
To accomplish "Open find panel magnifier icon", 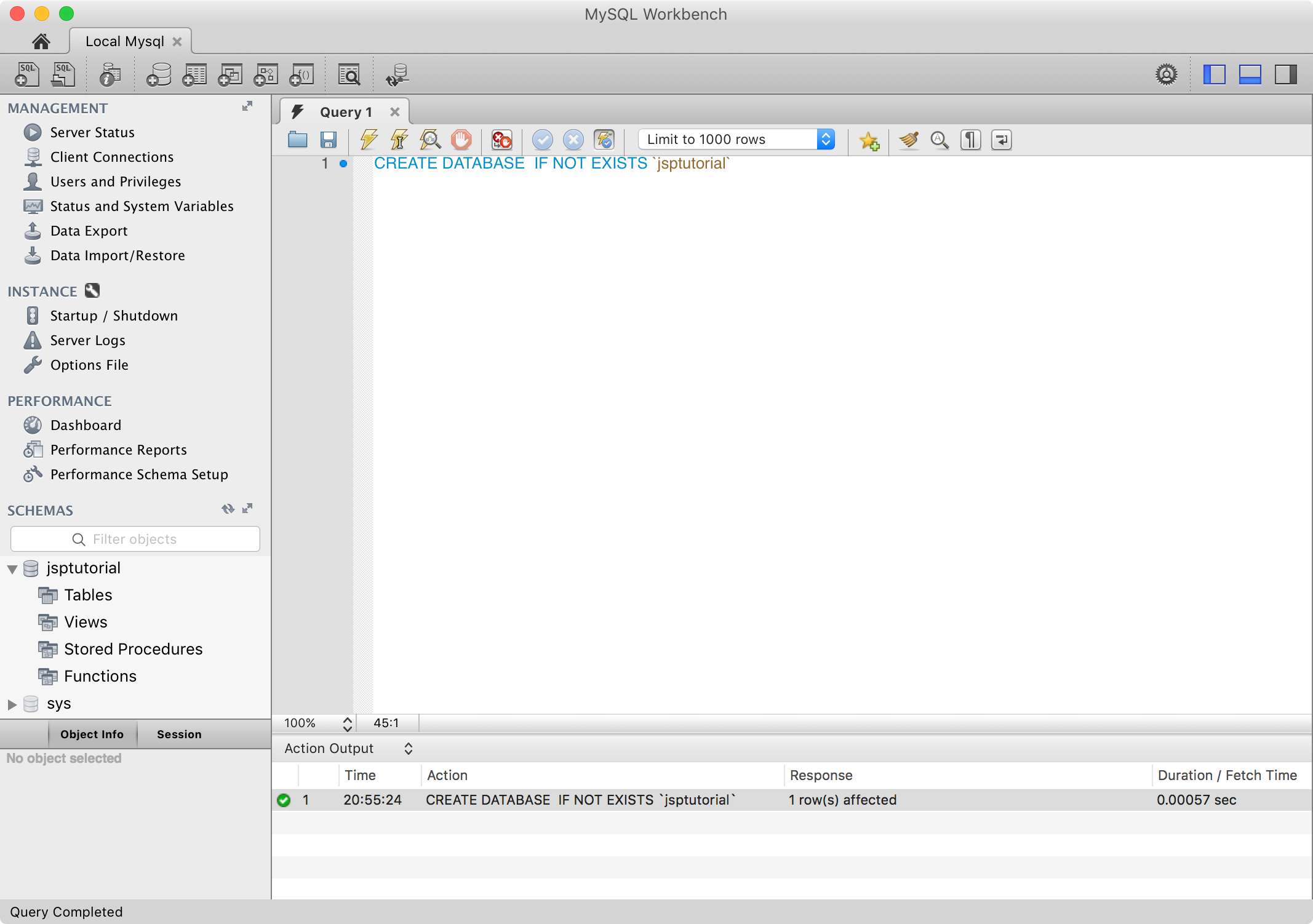I will [x=940, y=140].
